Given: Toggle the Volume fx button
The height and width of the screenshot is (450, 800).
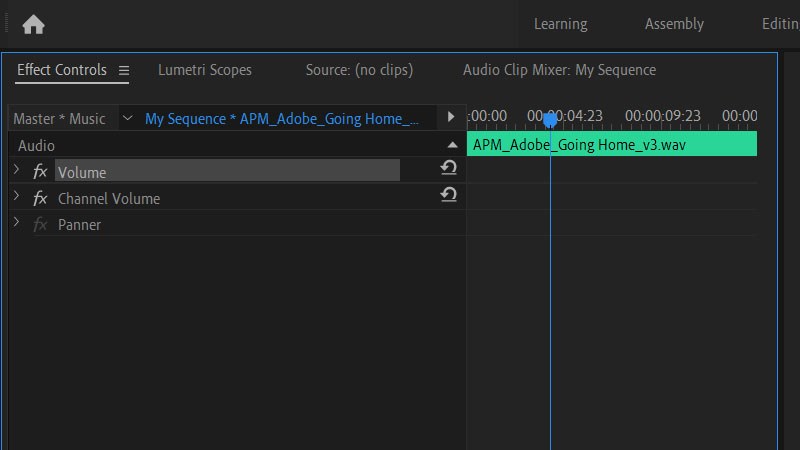Looking at the screenshot, I should (40, 172).
